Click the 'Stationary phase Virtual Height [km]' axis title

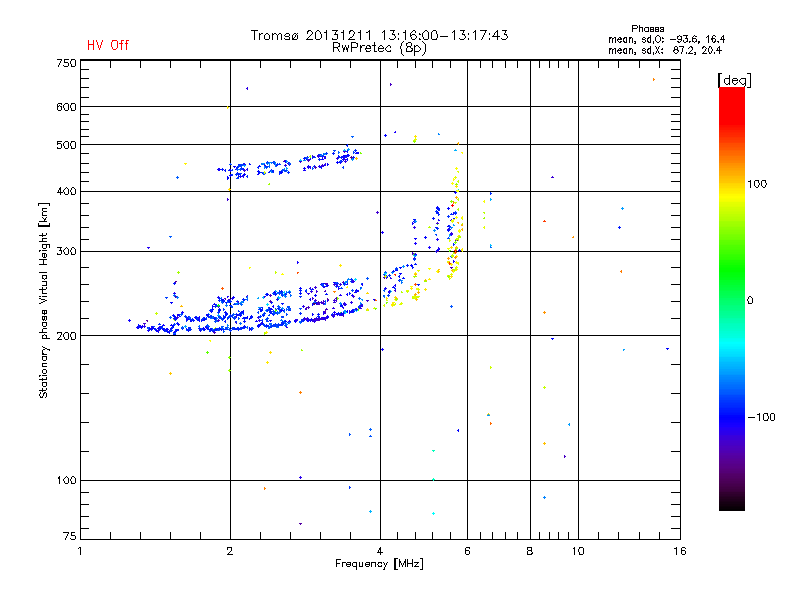[x=44, y=300]
